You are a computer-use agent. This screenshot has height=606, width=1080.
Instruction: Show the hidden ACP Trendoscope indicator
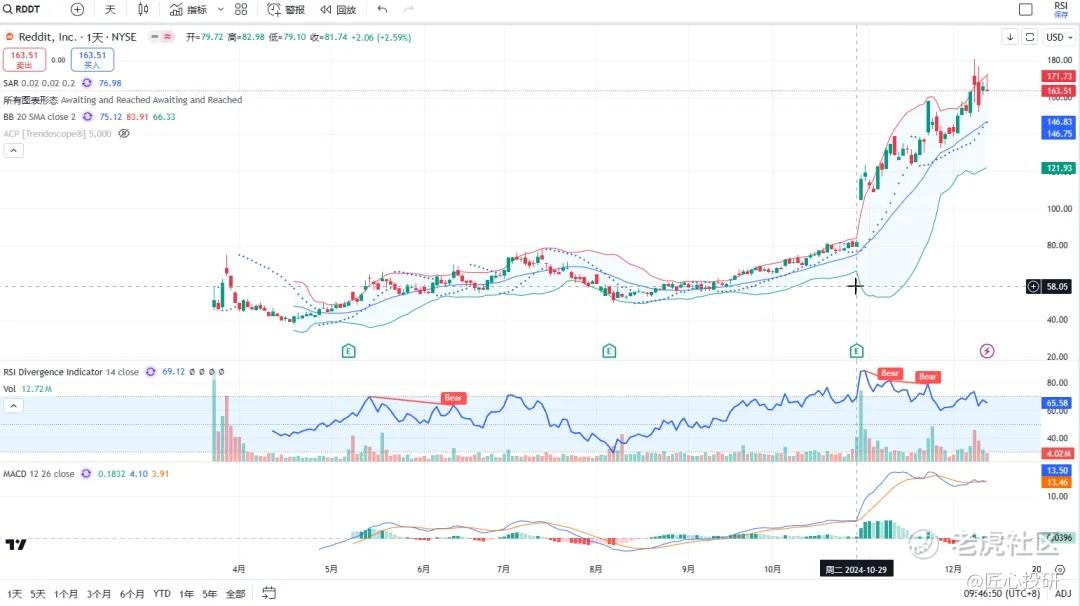pos(124,134)
